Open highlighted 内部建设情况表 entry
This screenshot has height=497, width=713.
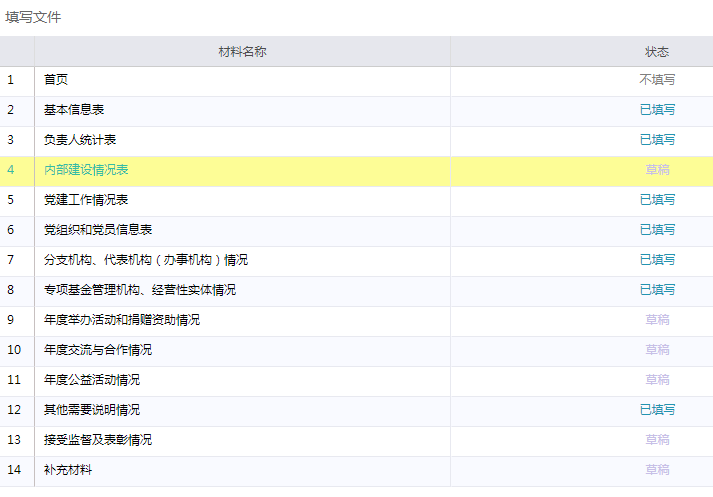pyautogui.click(x=86, y=170)
